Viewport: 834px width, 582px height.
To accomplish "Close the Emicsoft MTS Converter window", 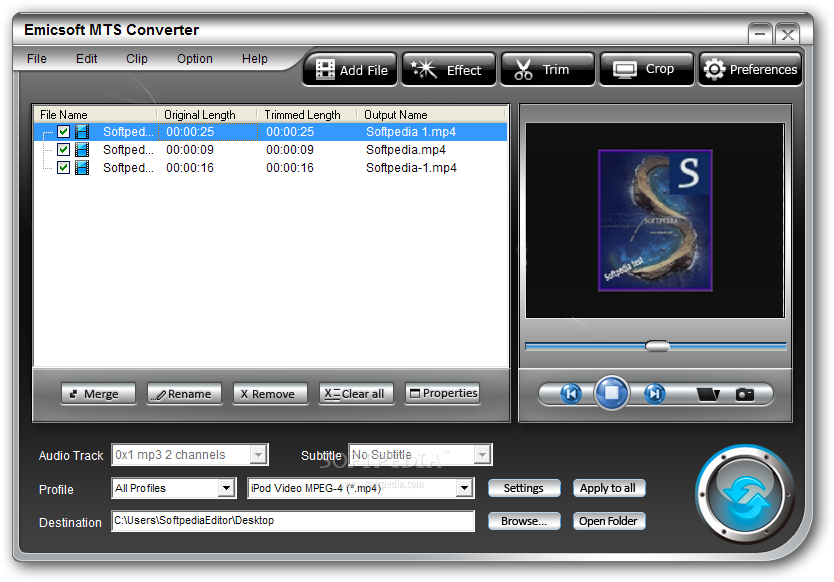I will click(787, 34).
